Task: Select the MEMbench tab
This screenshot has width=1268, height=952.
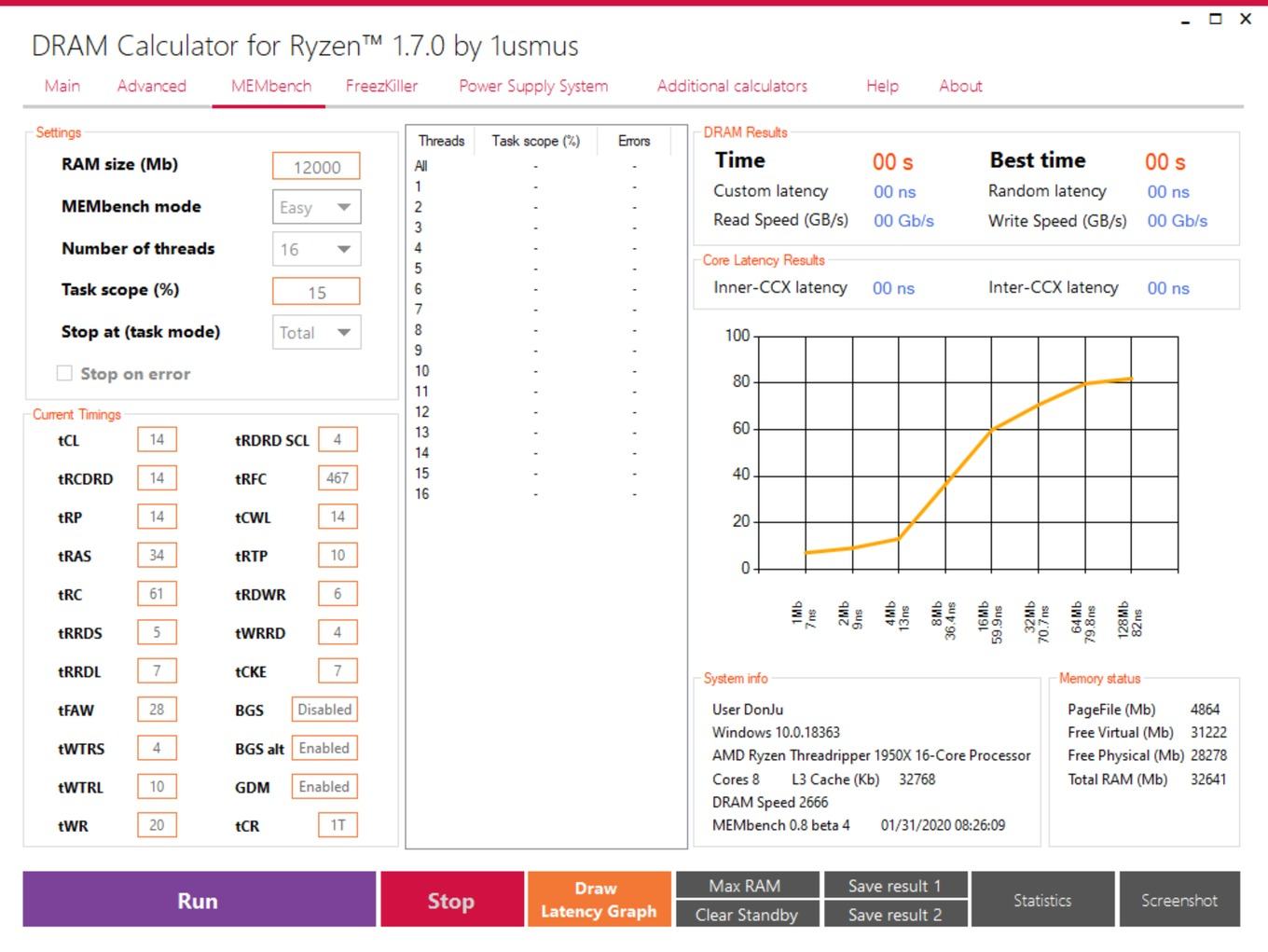Action: 271,86
